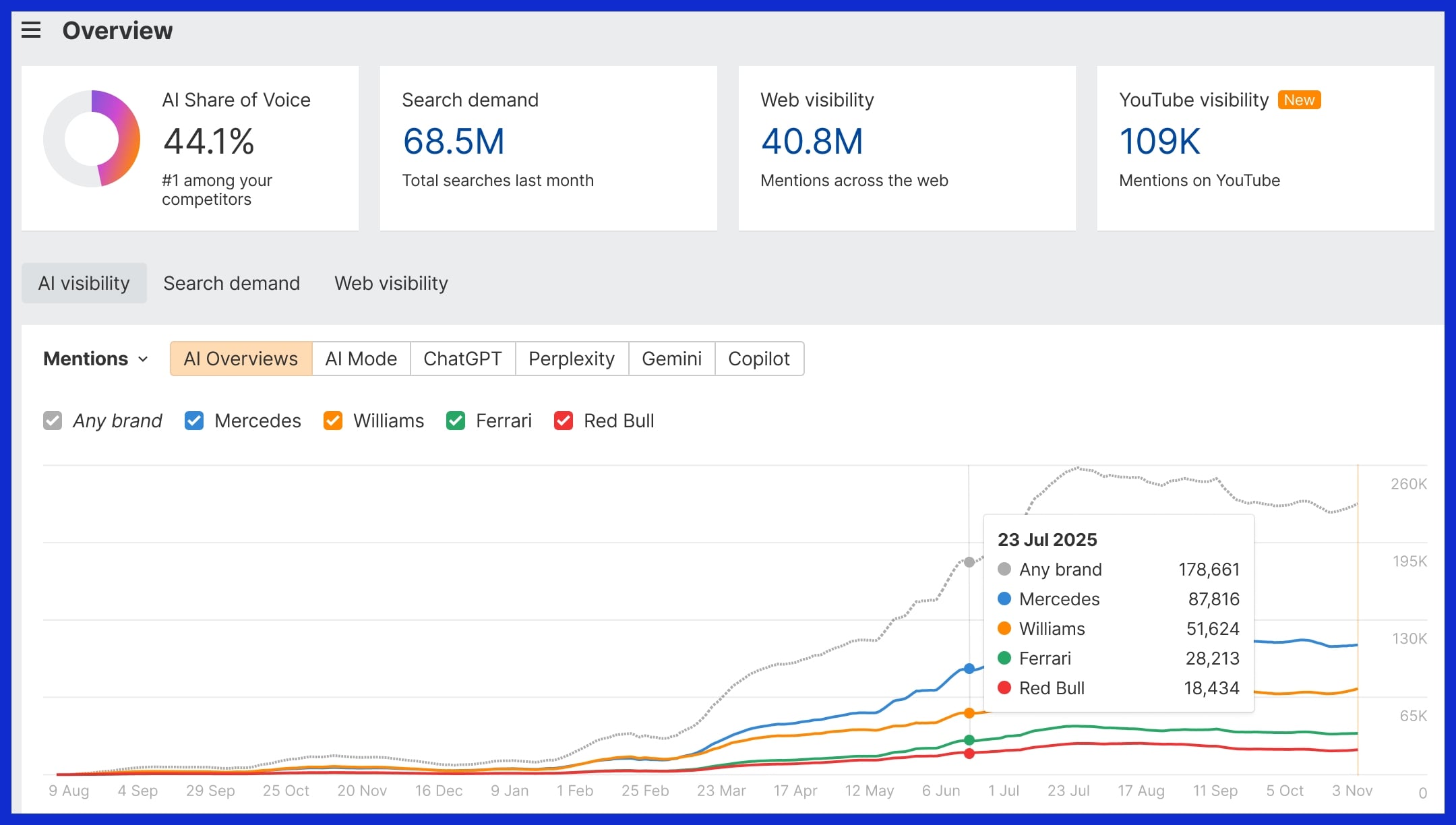Click the 9 Aug axis label
1456x825 pixels.
click(69, 791)
